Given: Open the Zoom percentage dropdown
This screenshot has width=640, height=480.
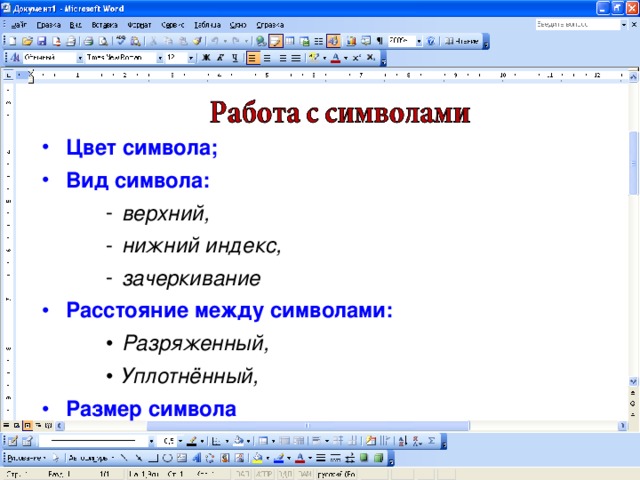Looking at the screenshot, I should (419, 41).
